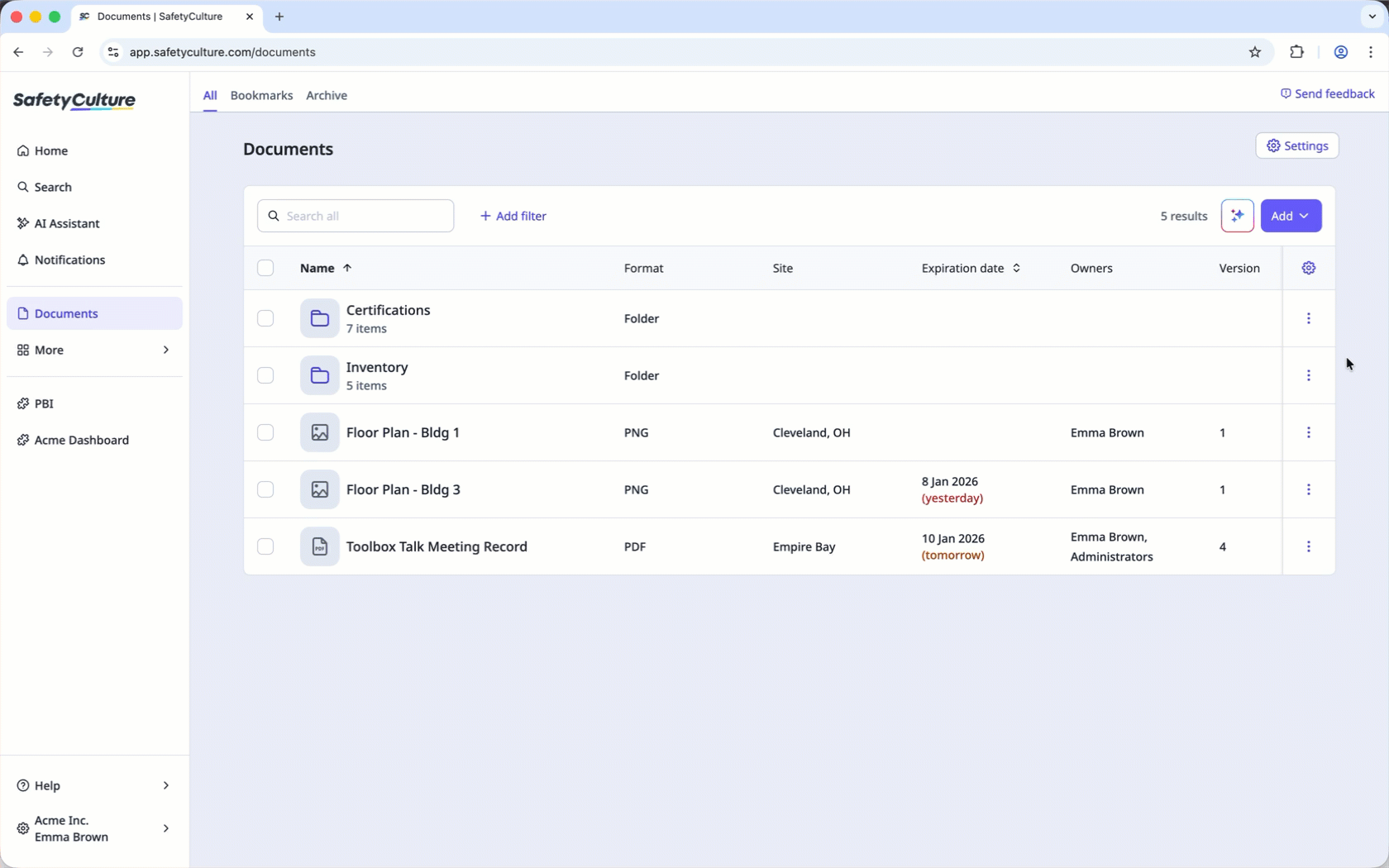Click the browser address bar URL

222,52
